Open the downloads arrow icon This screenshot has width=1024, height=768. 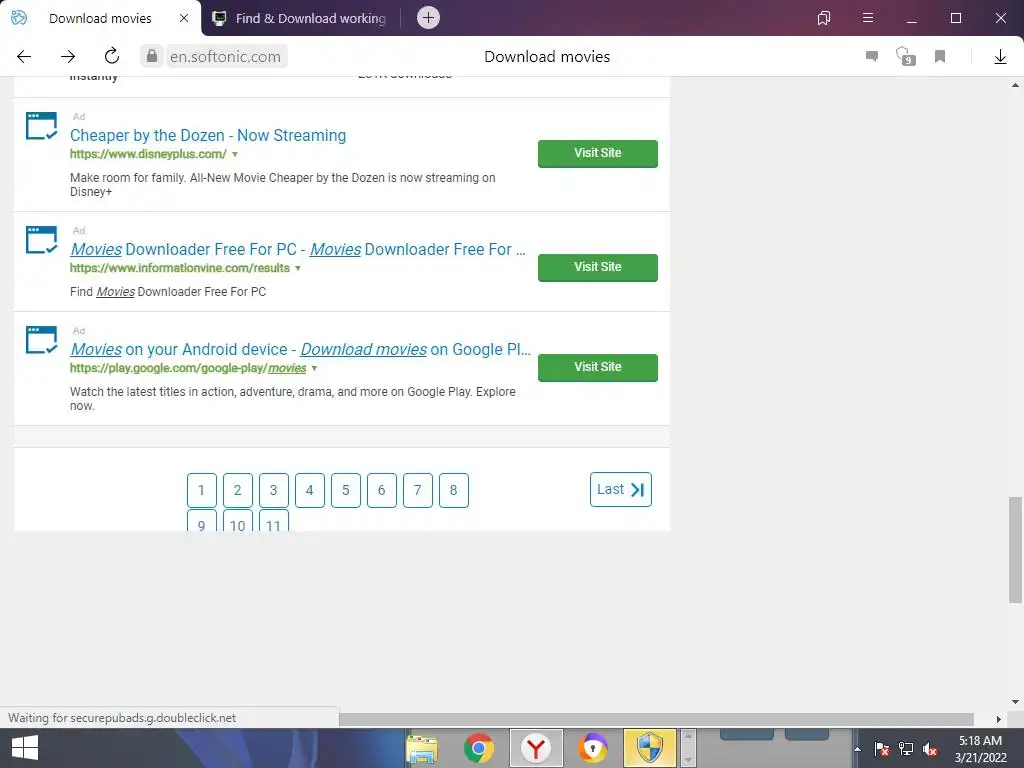click(x=1000, y=57)
